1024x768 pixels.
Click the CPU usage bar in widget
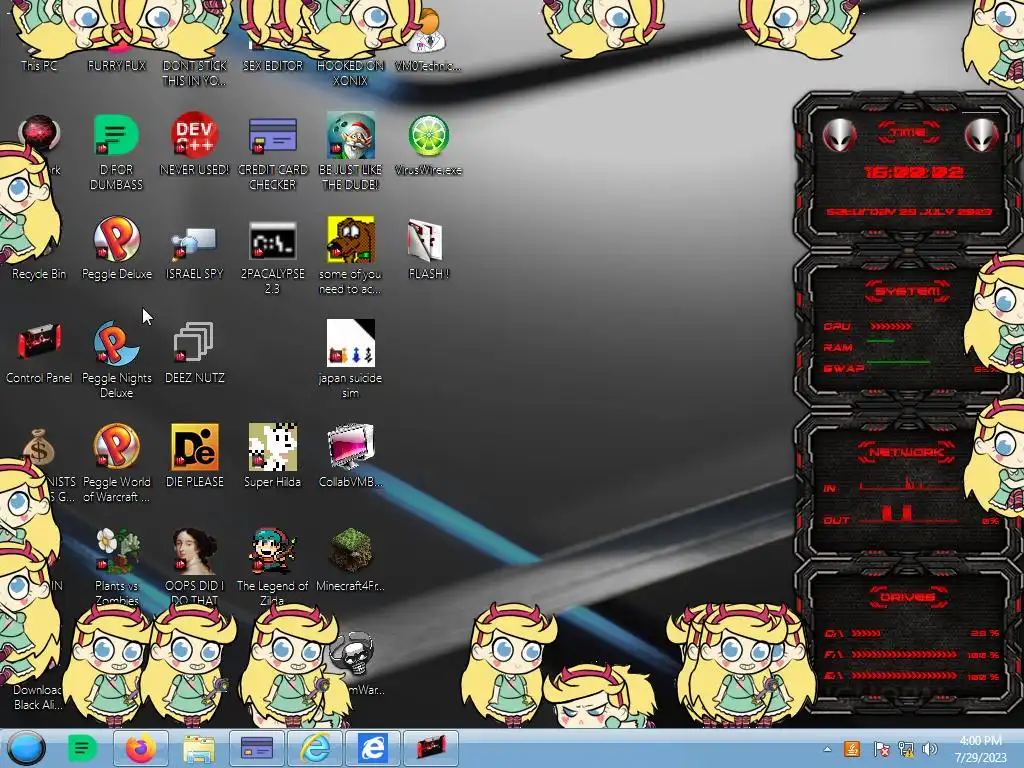coord(891,326)
